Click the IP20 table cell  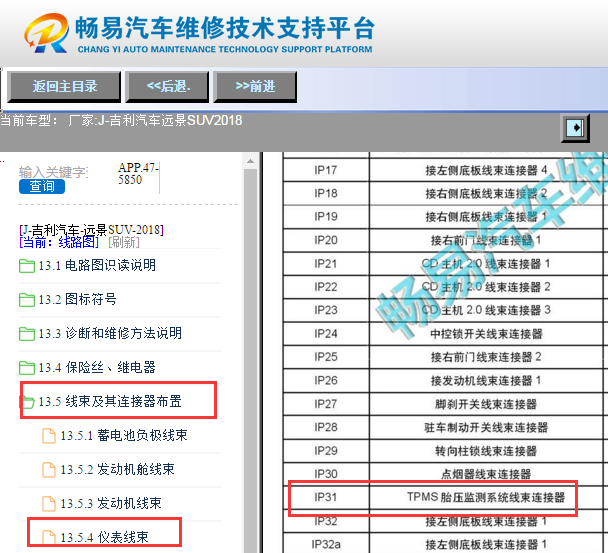326,240
